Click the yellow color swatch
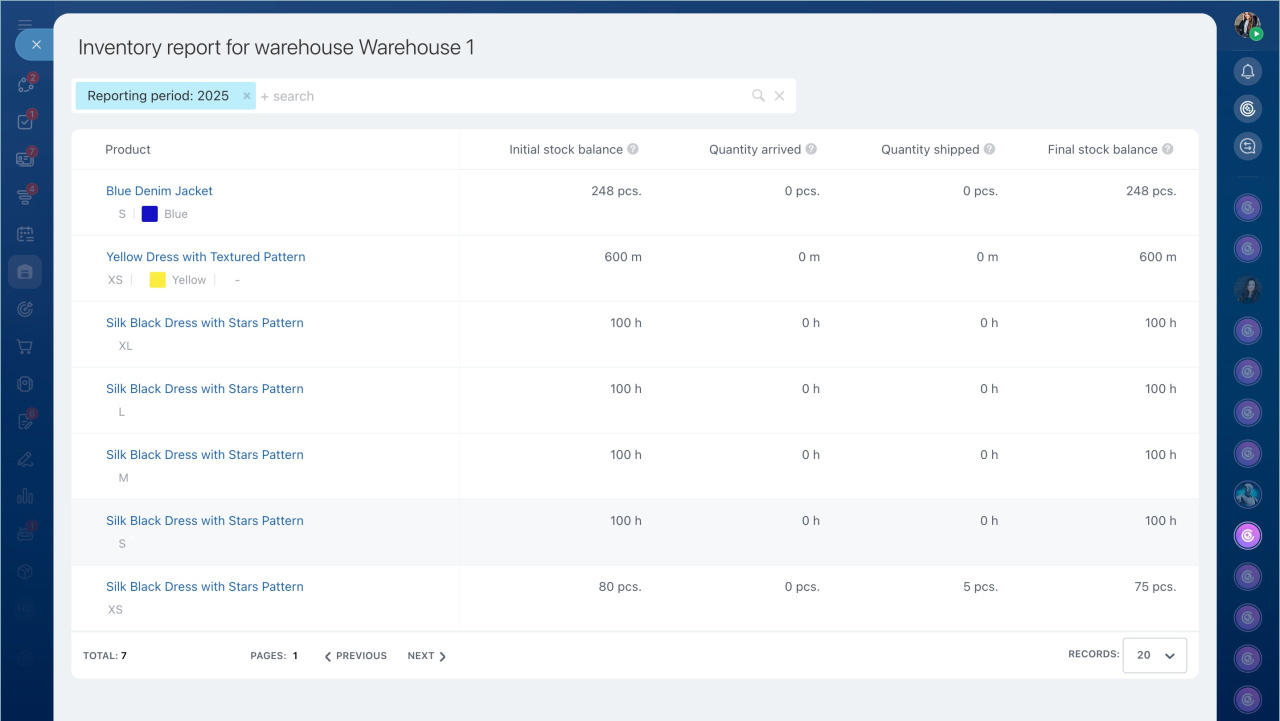The image size is (1280, 721). (157, 280)
